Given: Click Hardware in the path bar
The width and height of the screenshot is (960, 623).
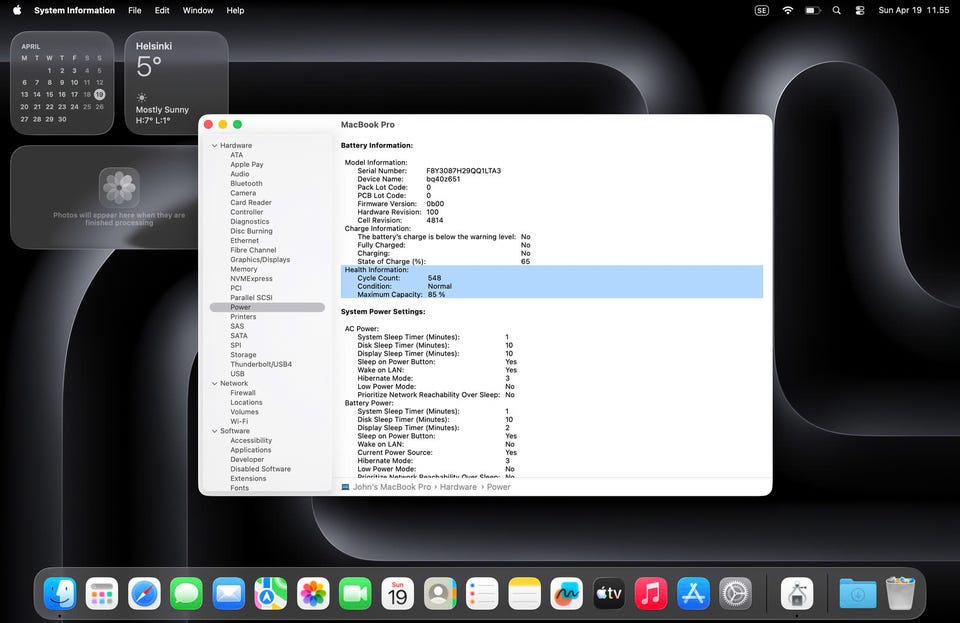Looking at the screenshot, I should coord(458,487).
